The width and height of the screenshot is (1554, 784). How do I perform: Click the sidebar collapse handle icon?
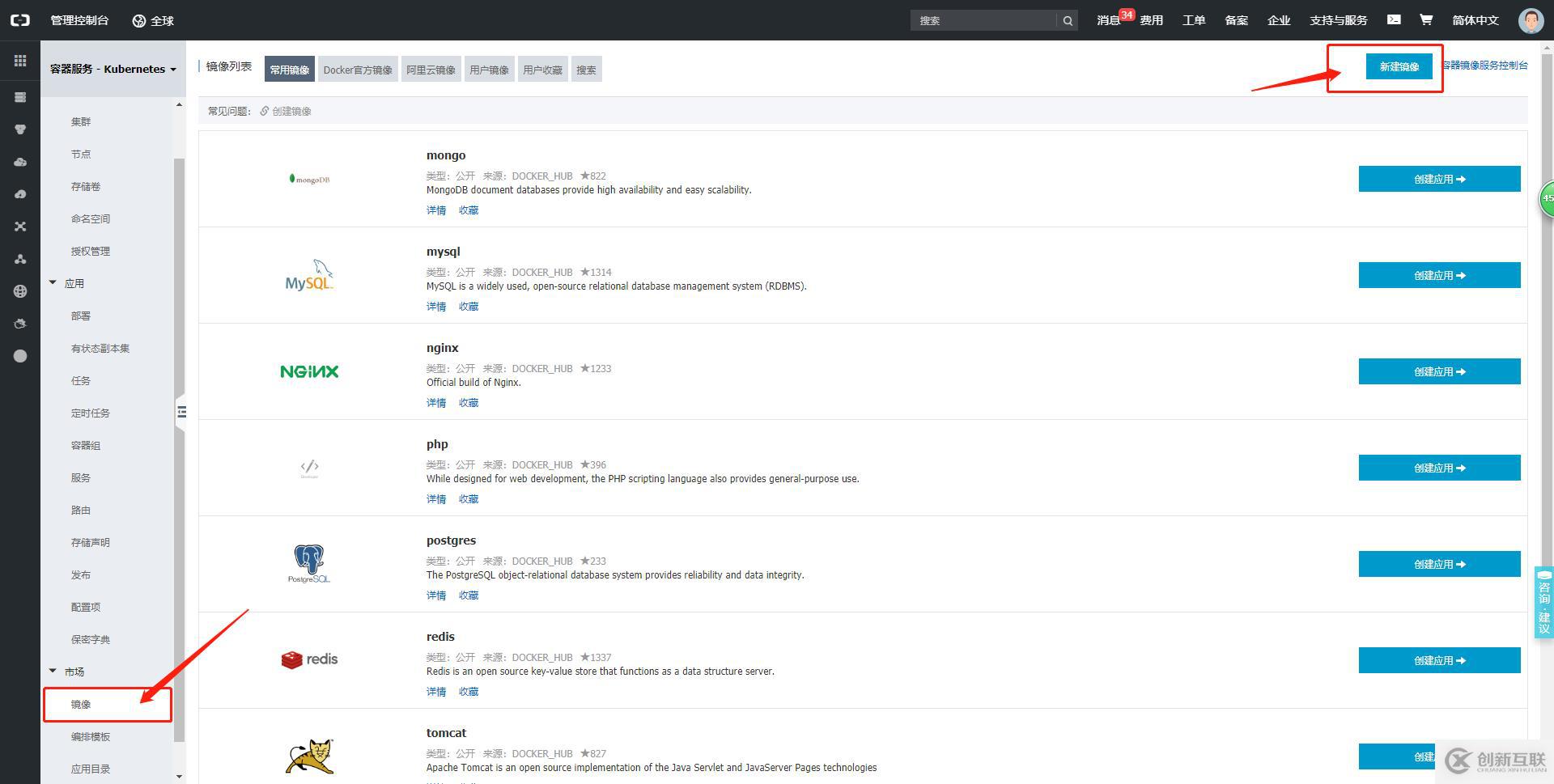click(181, 412)
